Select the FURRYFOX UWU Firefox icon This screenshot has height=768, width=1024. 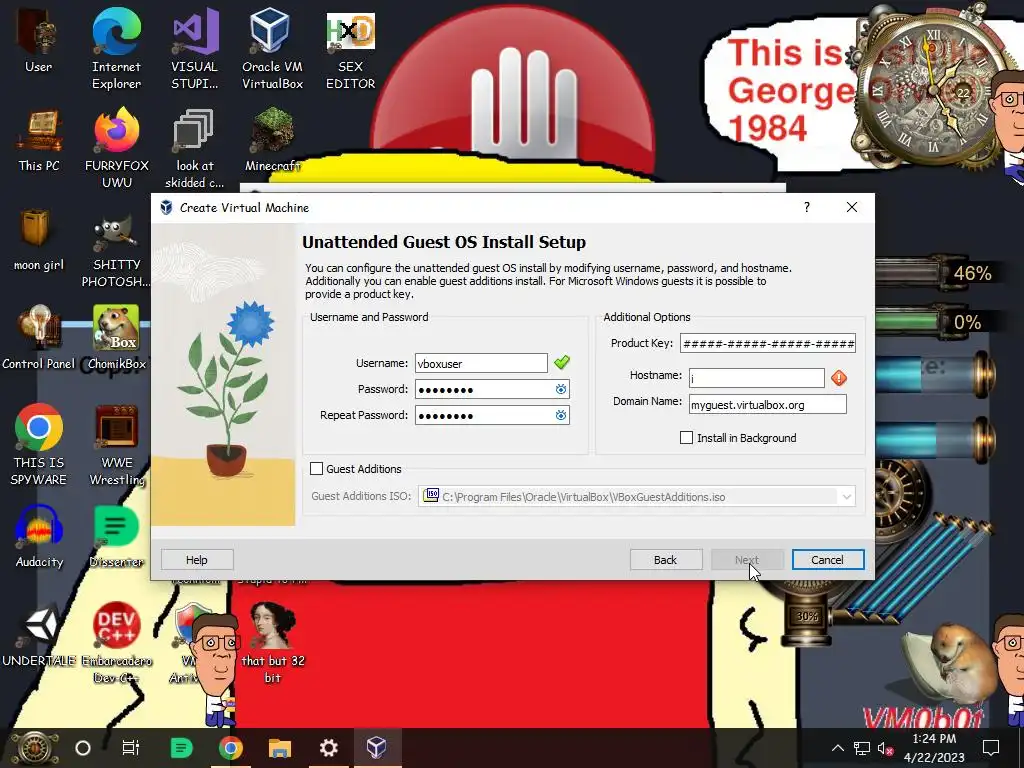(x=117, y=148)
